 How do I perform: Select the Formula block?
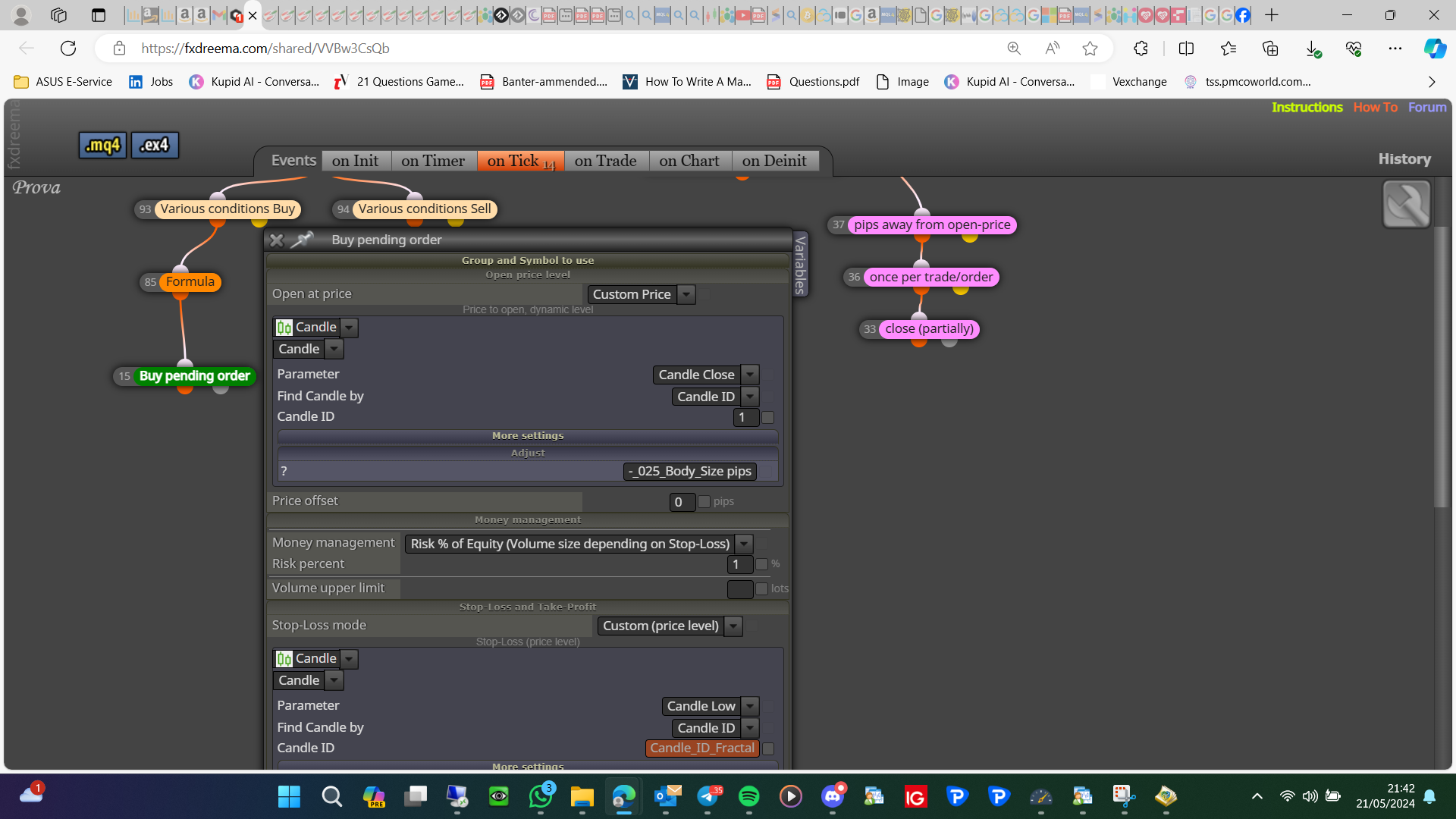(x=190, y=282)
